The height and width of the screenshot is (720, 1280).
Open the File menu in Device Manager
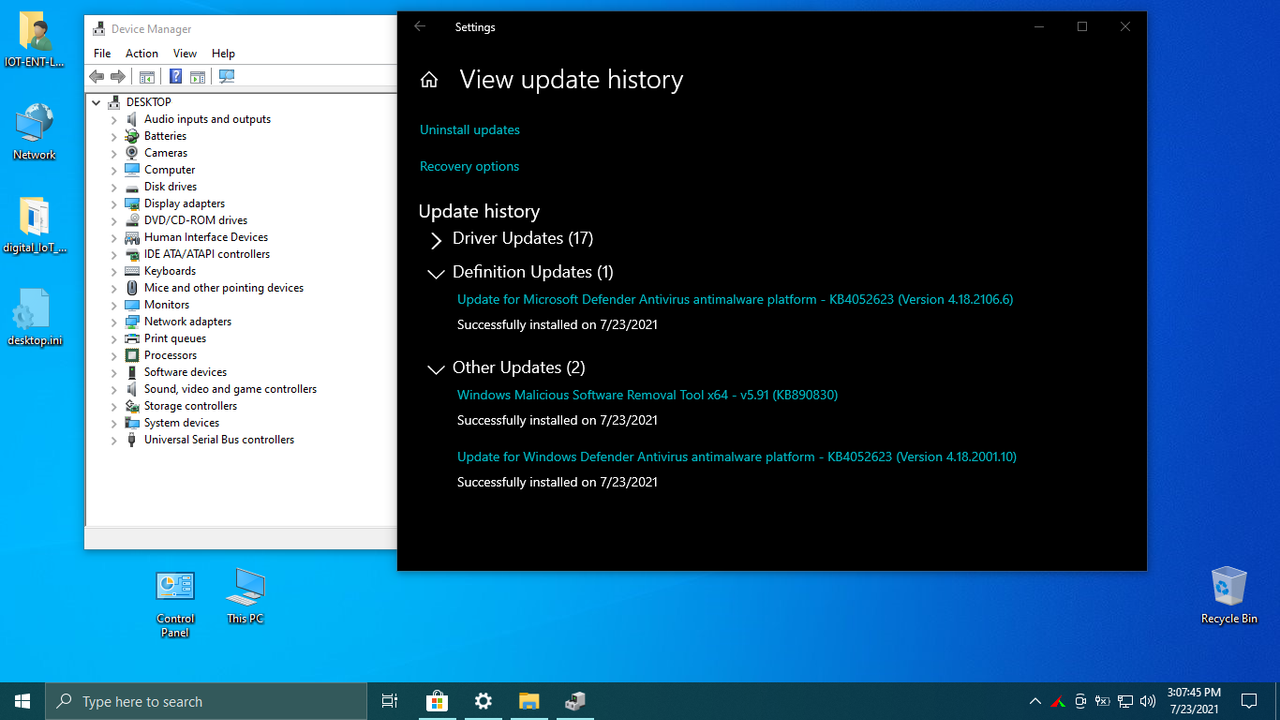tap(102, 53)
